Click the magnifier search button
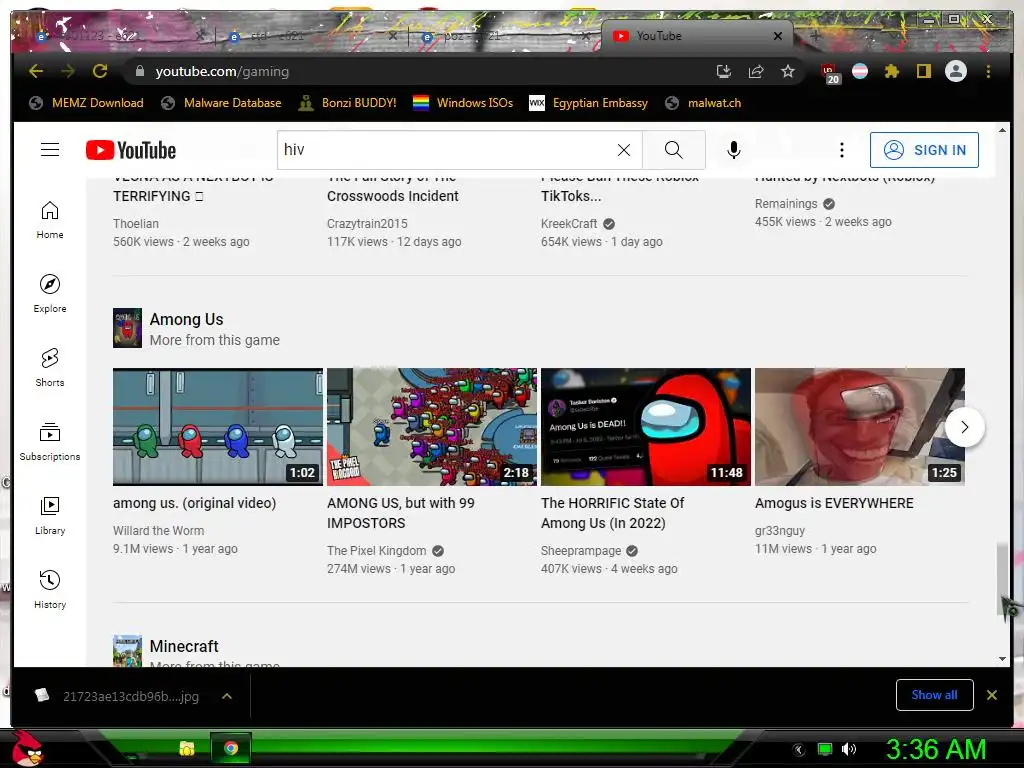Screen dimensions: 1024x768 (673, 150)
